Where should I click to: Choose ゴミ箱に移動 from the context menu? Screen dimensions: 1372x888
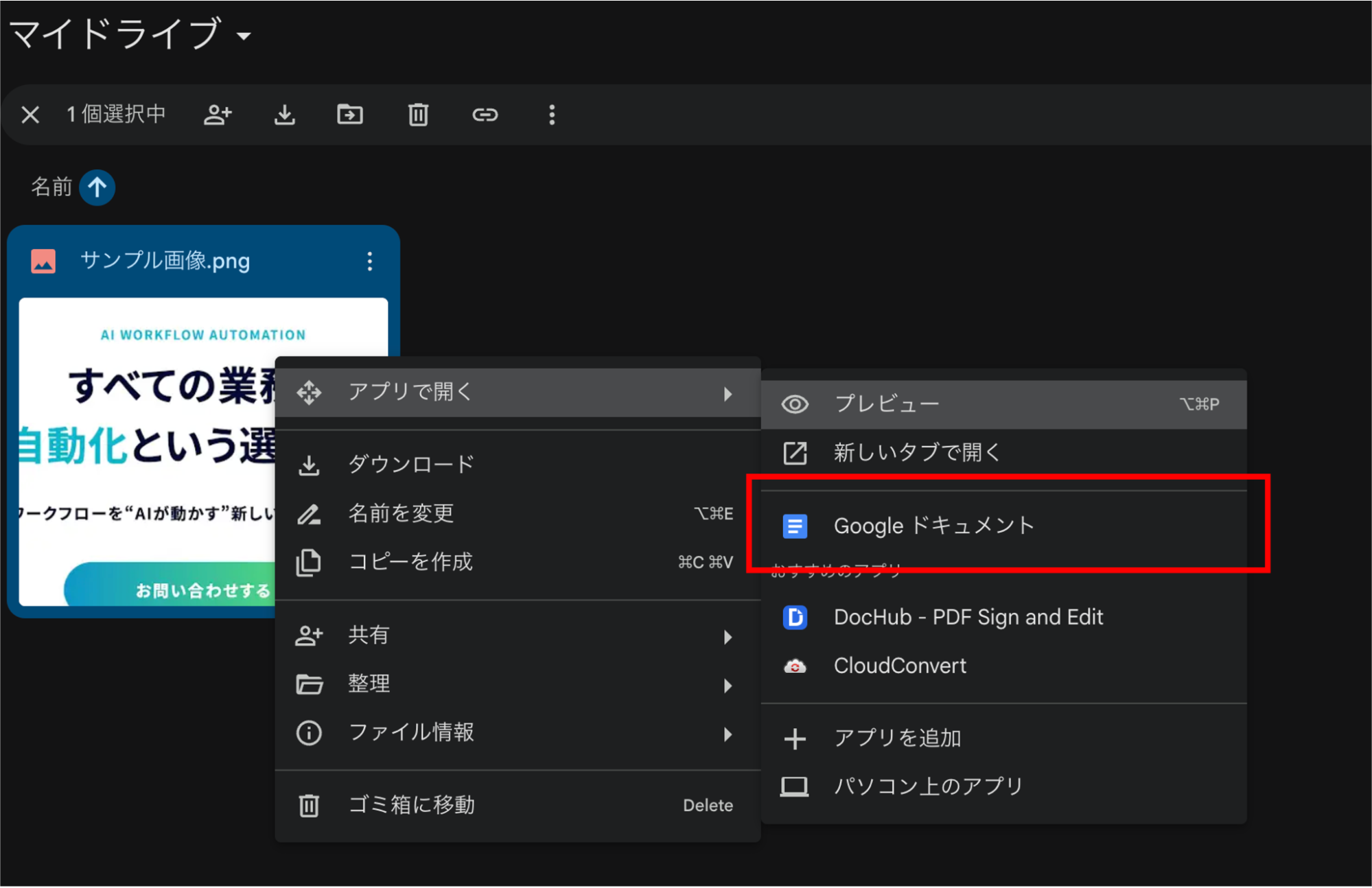(410, 804)
